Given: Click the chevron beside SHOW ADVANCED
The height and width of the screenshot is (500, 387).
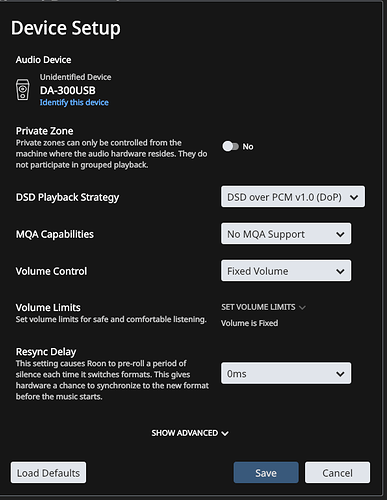Looking at the screenshot, I should pyautogui.click(x=225, y=433).
